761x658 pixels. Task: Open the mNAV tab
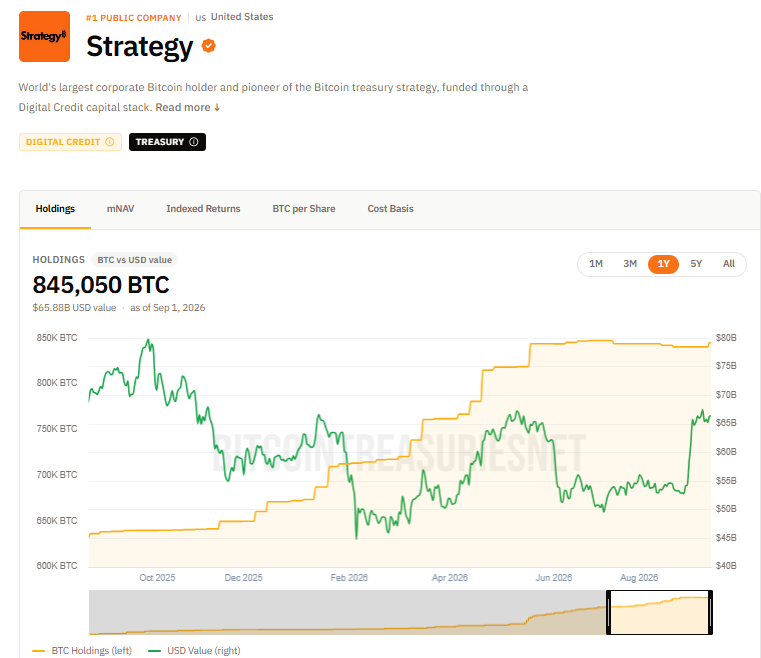pyautogui.click(x=120, y=209)
